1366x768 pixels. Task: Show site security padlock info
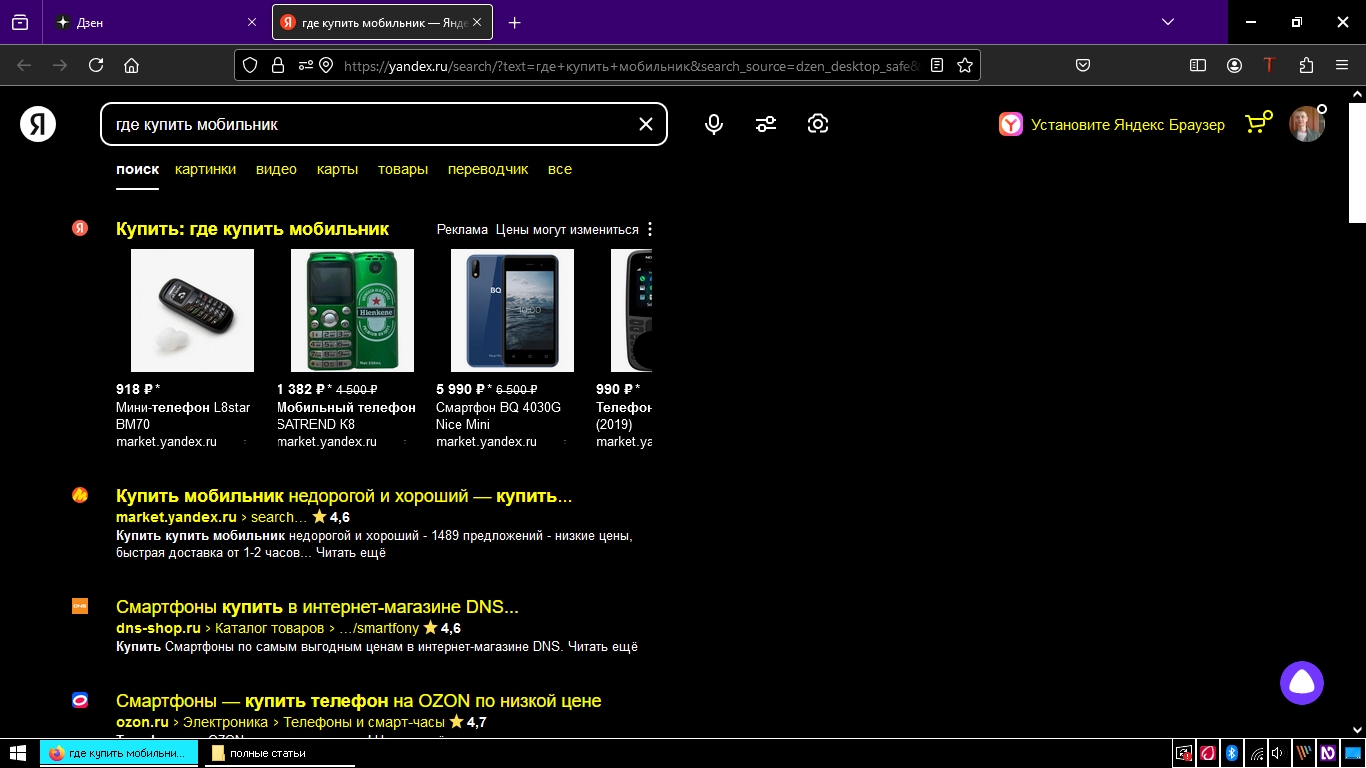277,65
